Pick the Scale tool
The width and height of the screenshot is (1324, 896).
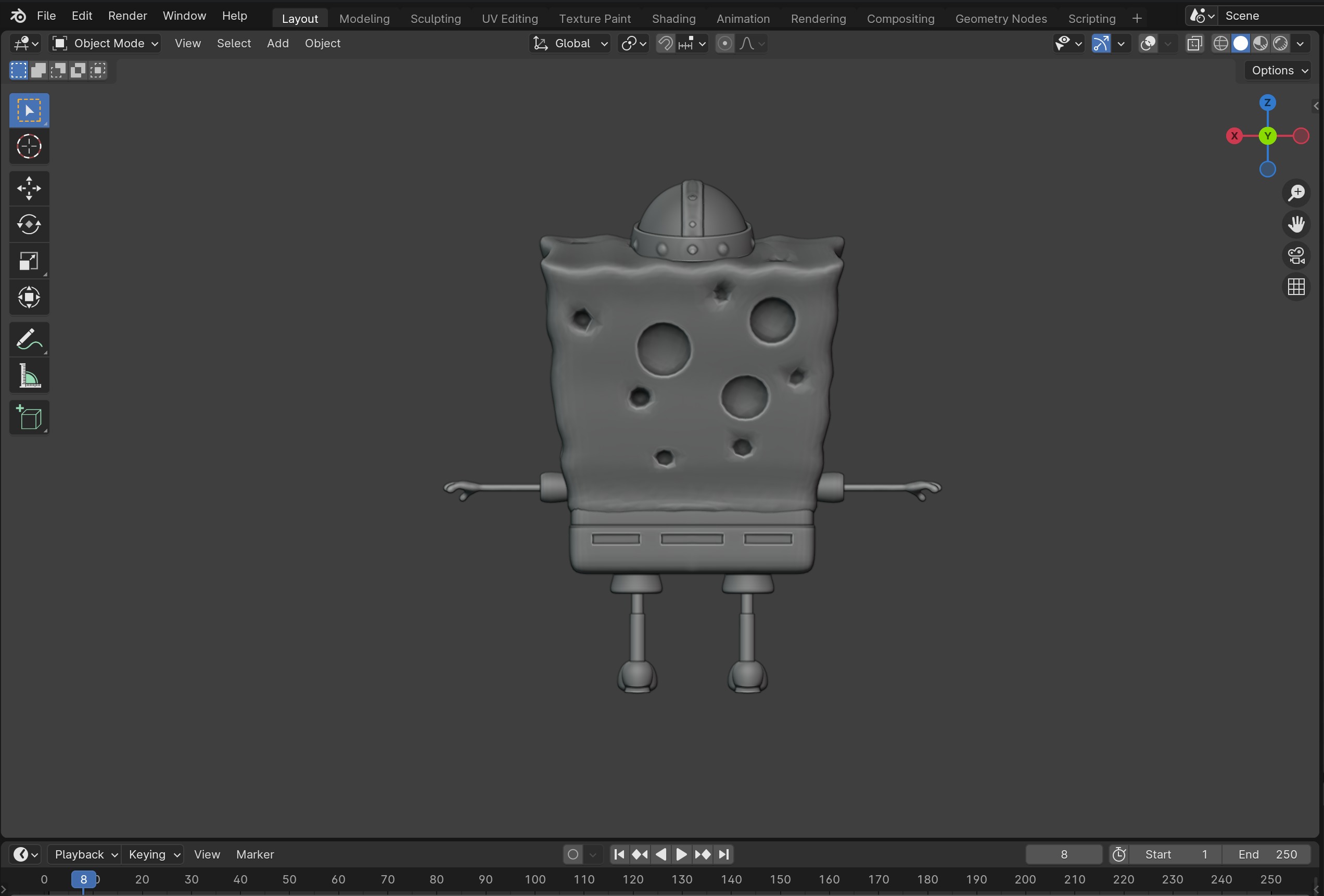[29, 261]
